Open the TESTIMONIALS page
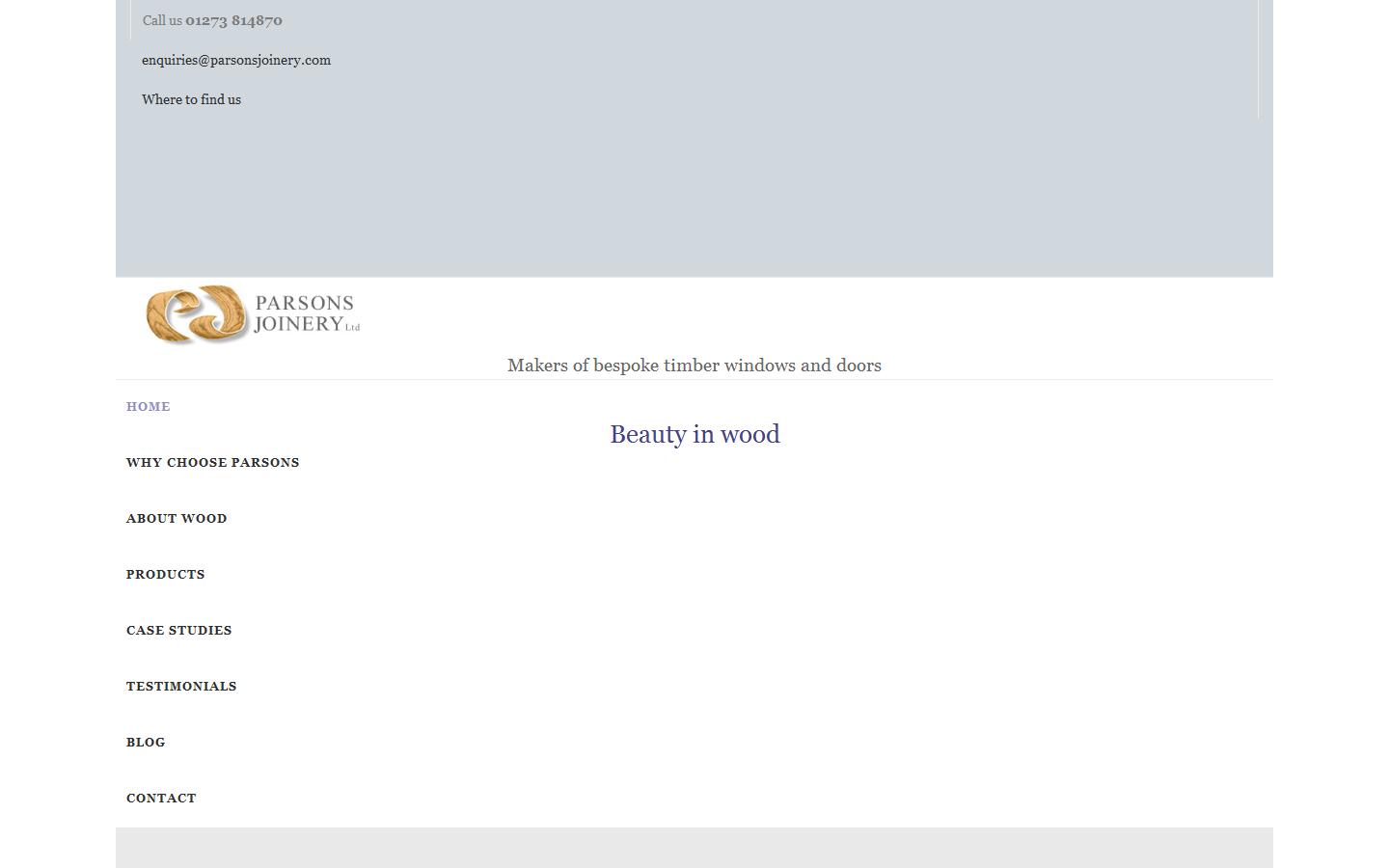The width and height of the screenshot is (1389, 868). click(x=181, y=686)
